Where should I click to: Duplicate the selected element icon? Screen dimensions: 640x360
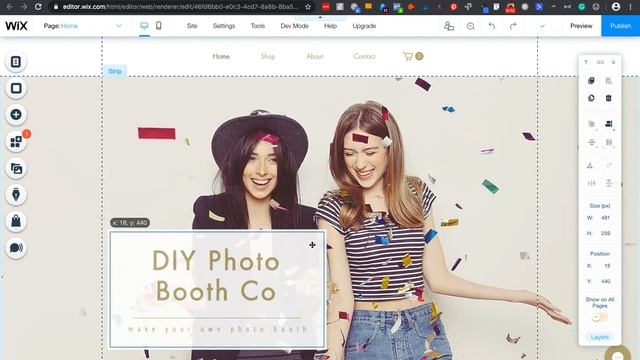click(591, 98)
